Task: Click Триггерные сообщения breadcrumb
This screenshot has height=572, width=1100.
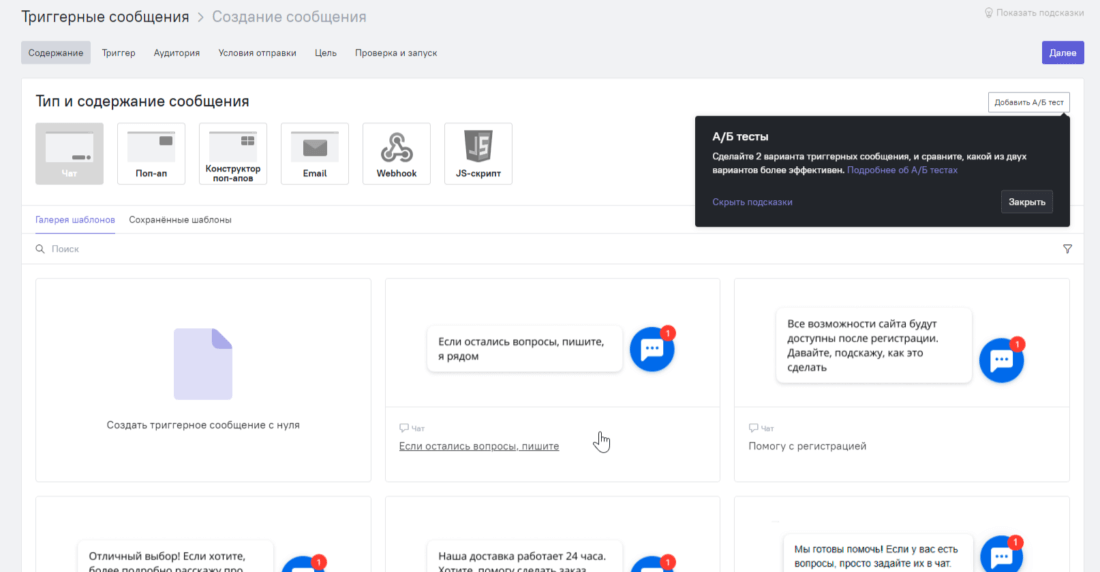Action: pos(105,17)
